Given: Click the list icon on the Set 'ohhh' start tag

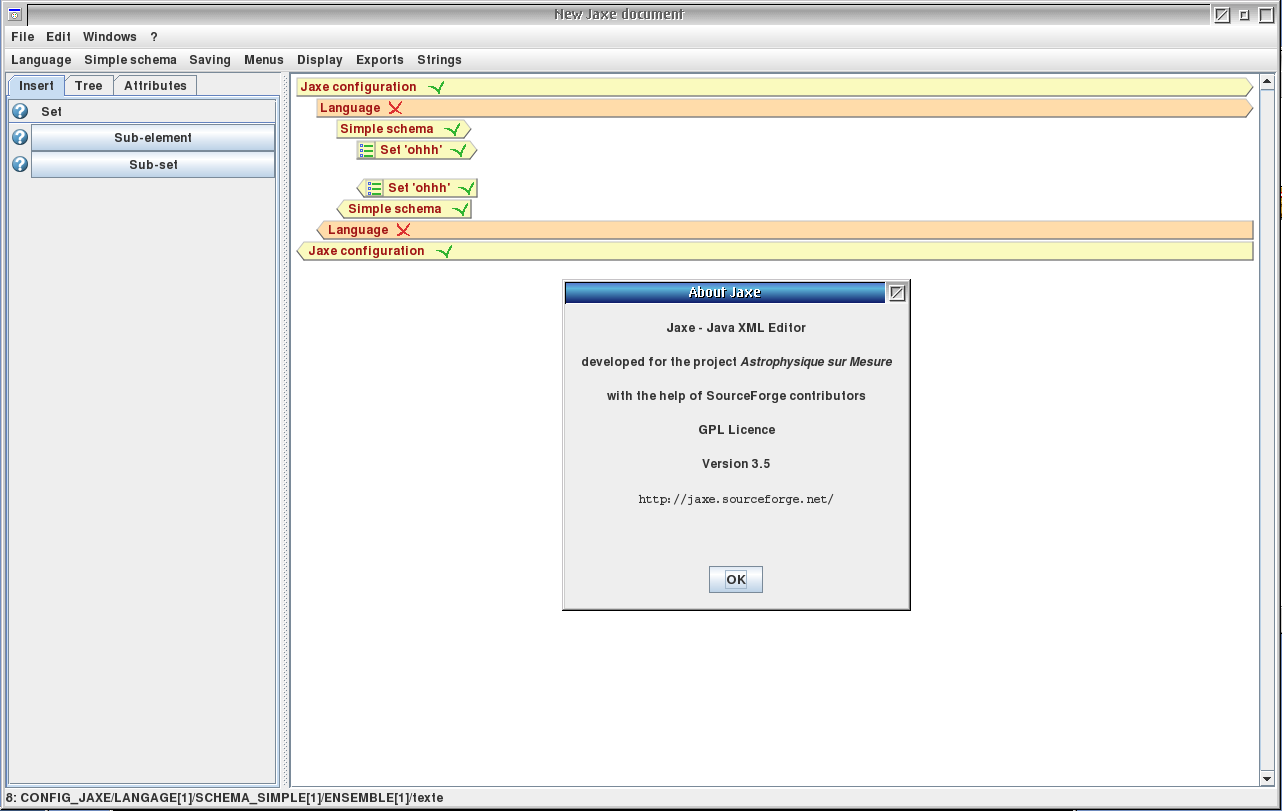Looking at the screenshot, I should (x=367, y=150).
